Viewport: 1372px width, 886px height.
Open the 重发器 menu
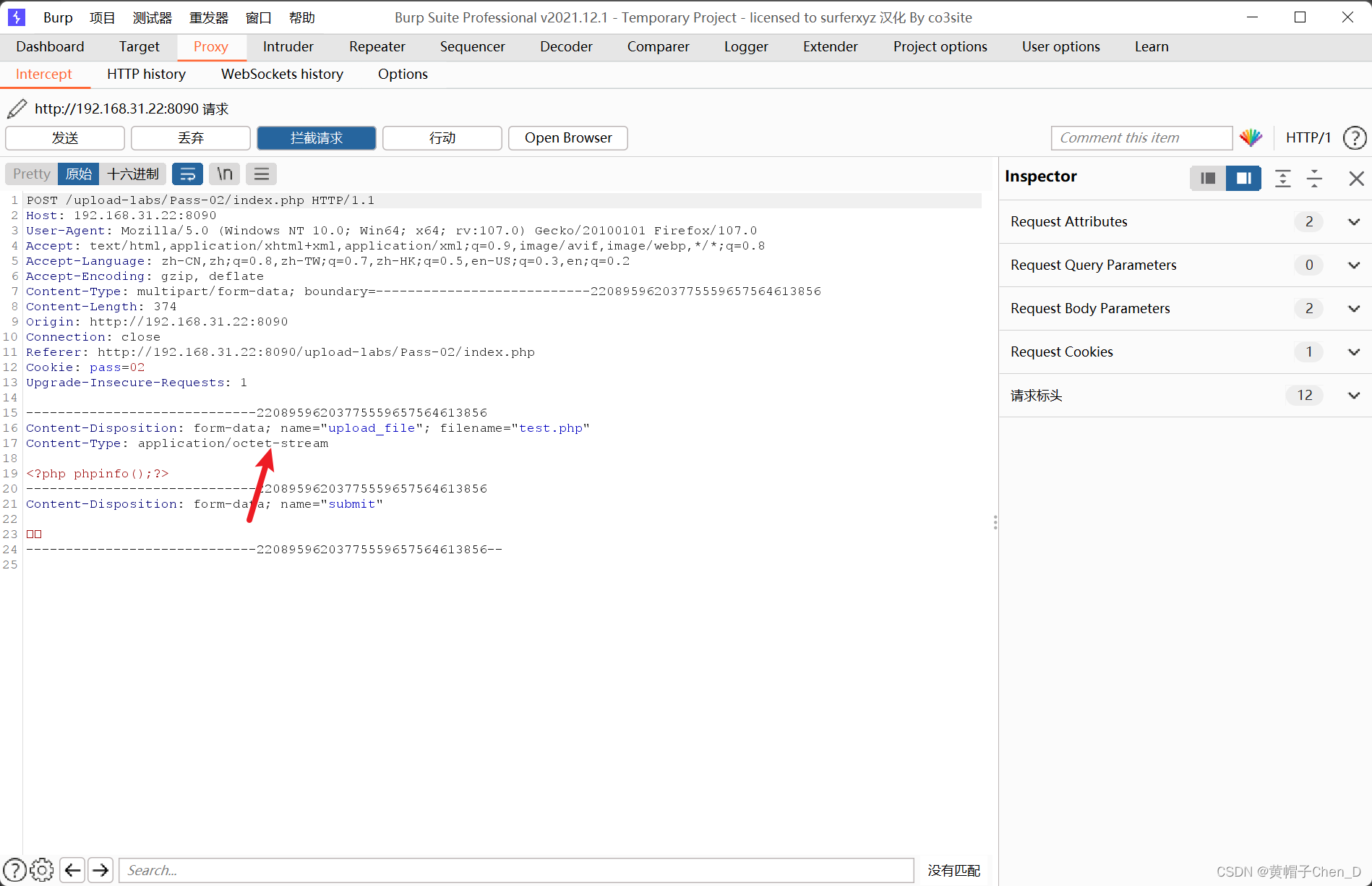[x=209, y=17]
